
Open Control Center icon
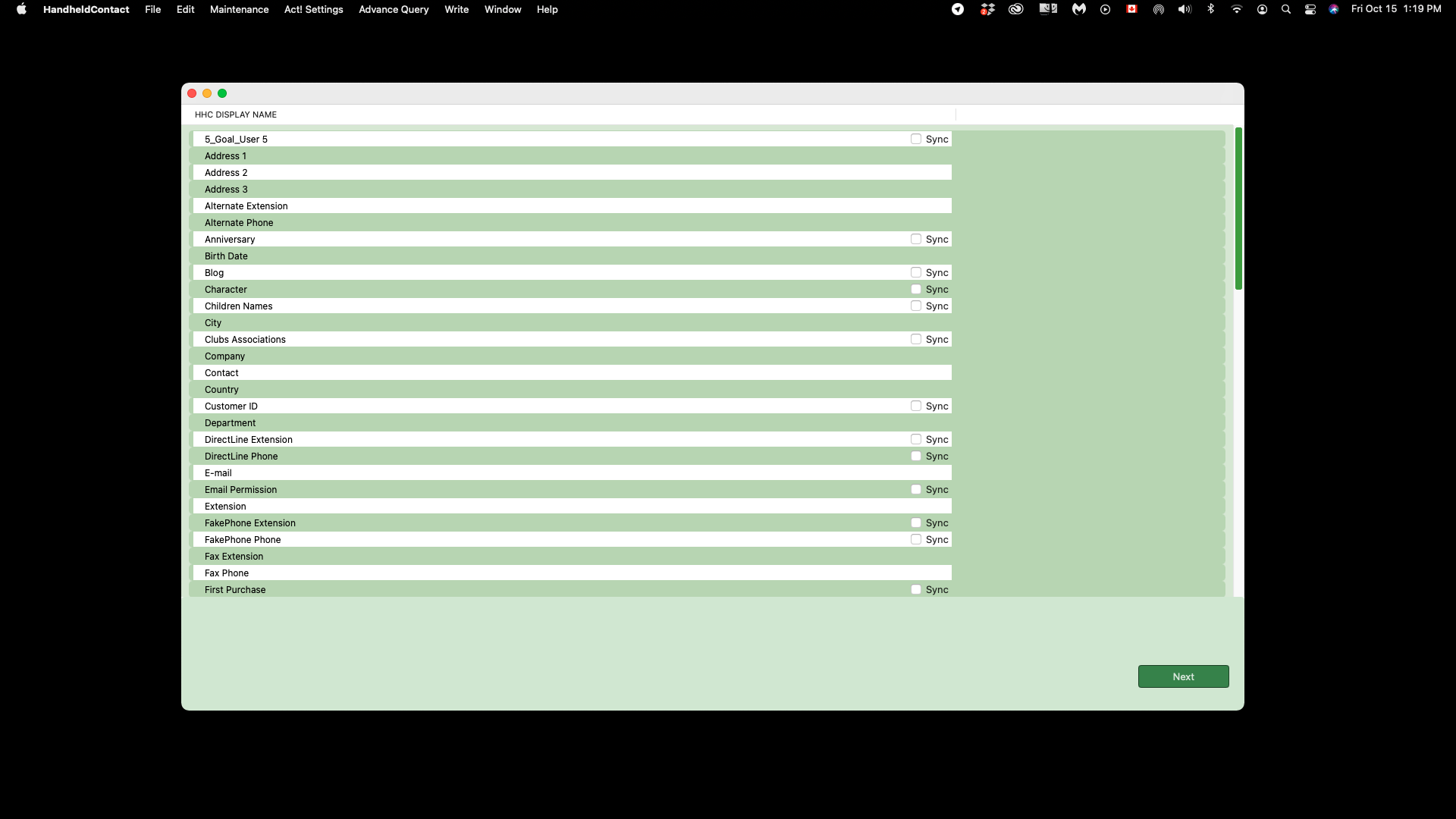click(1310, 9)
